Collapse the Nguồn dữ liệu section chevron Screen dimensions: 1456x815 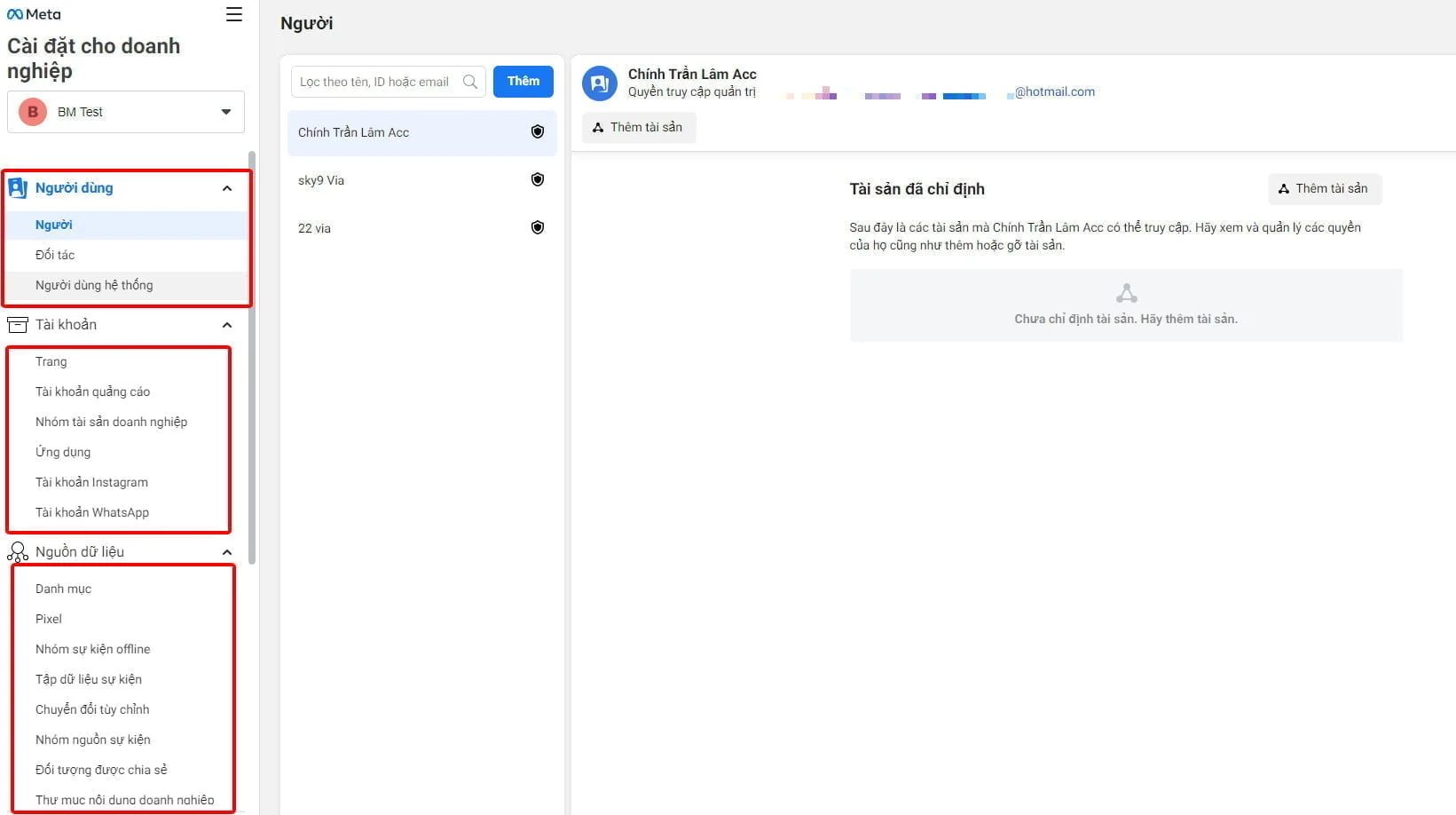tap(227, 552)
